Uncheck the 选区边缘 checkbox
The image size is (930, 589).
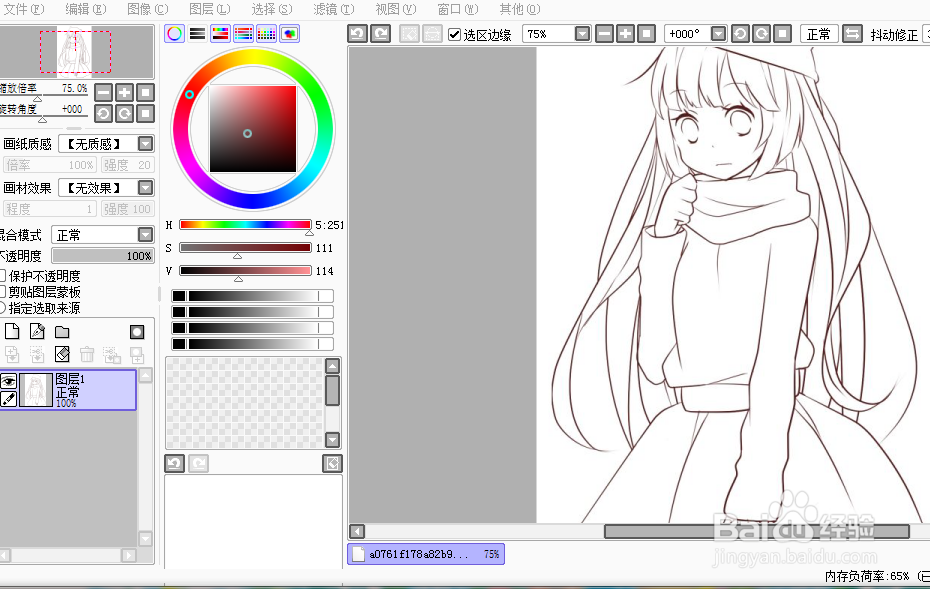454,34
